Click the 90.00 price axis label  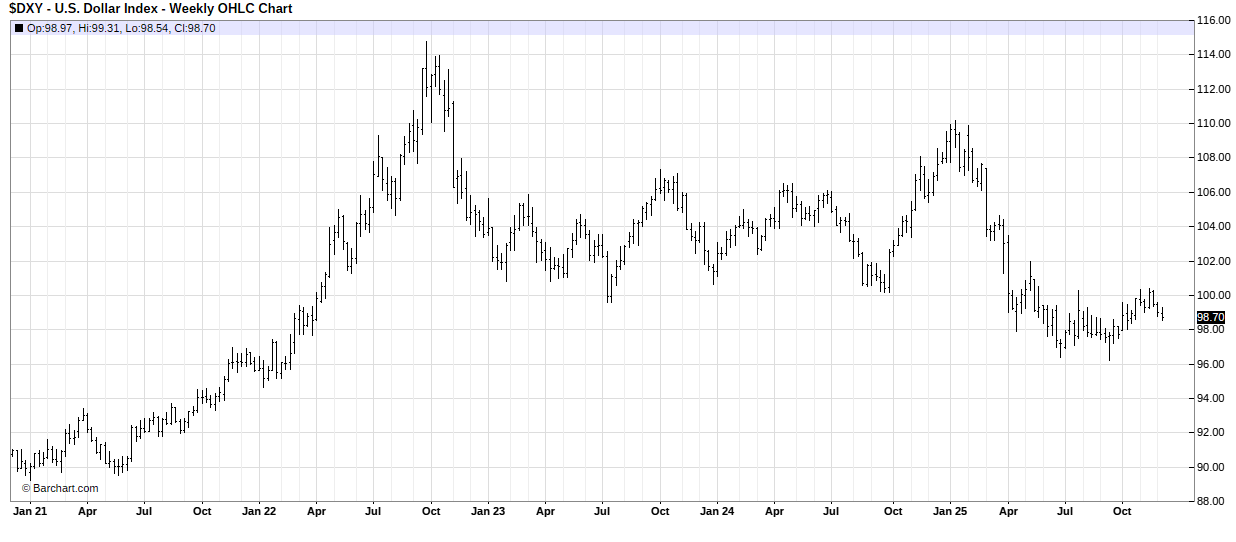pyautogui.click(x=1214, y=467)
